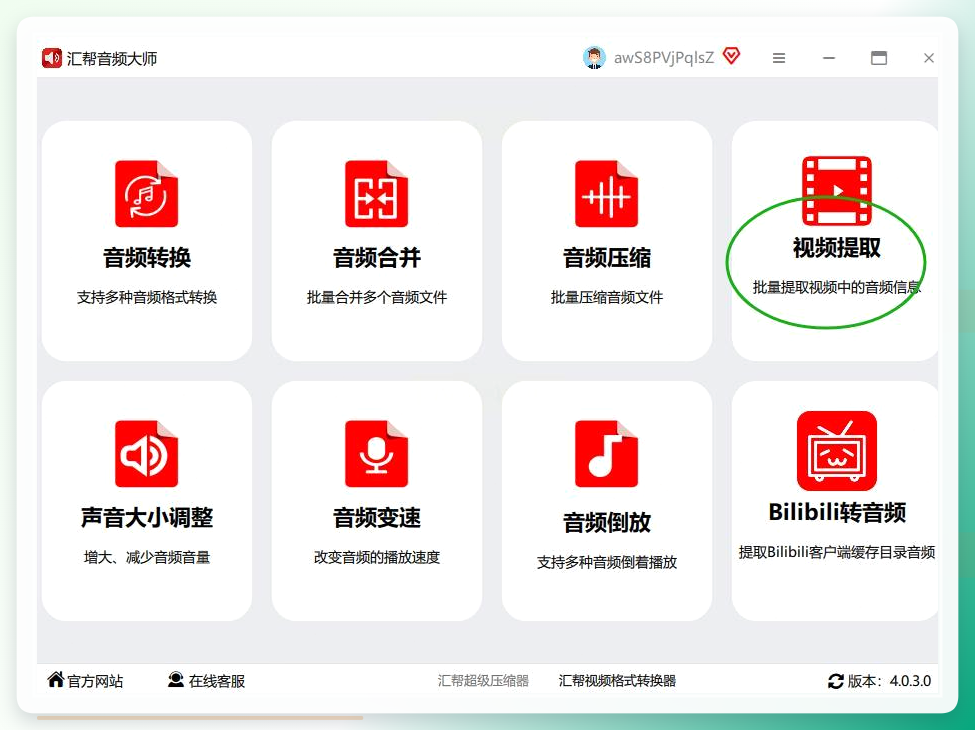Open the 声音大小调整 speaker icon
This screenshot has width=975, height=730.
[x=147, y=453]
